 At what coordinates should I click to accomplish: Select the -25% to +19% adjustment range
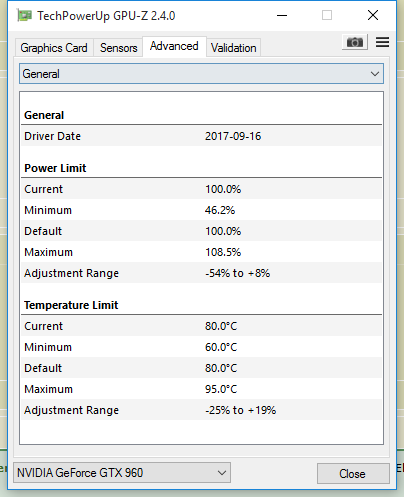coord(241,410)
